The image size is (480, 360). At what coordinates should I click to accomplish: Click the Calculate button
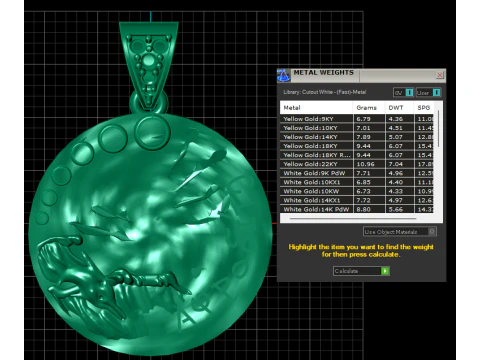point(361,271)
